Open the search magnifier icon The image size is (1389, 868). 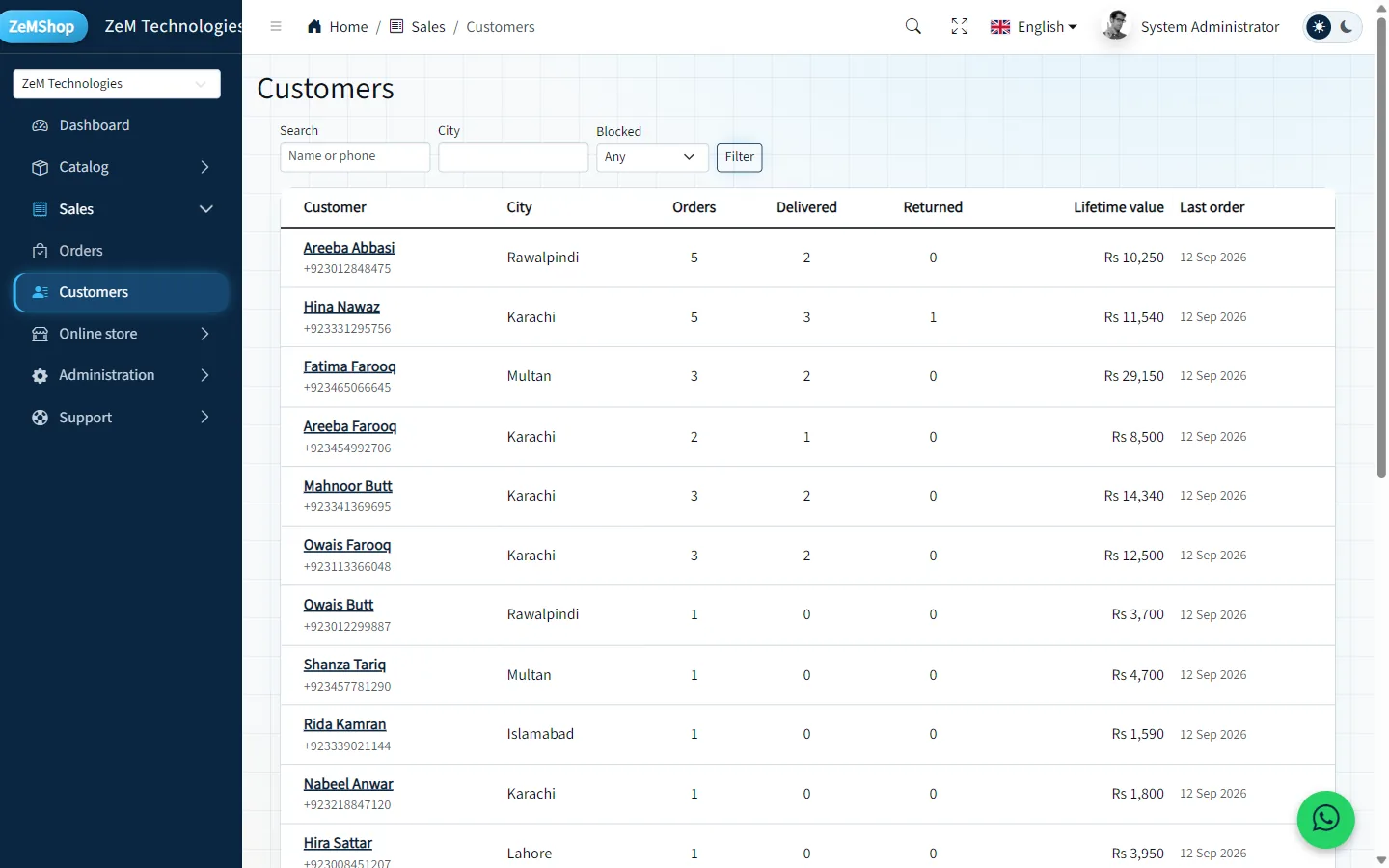[x=913, y=26]
